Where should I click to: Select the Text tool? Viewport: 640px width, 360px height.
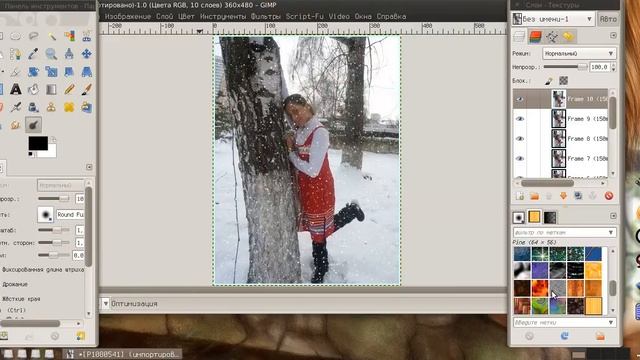16,89
